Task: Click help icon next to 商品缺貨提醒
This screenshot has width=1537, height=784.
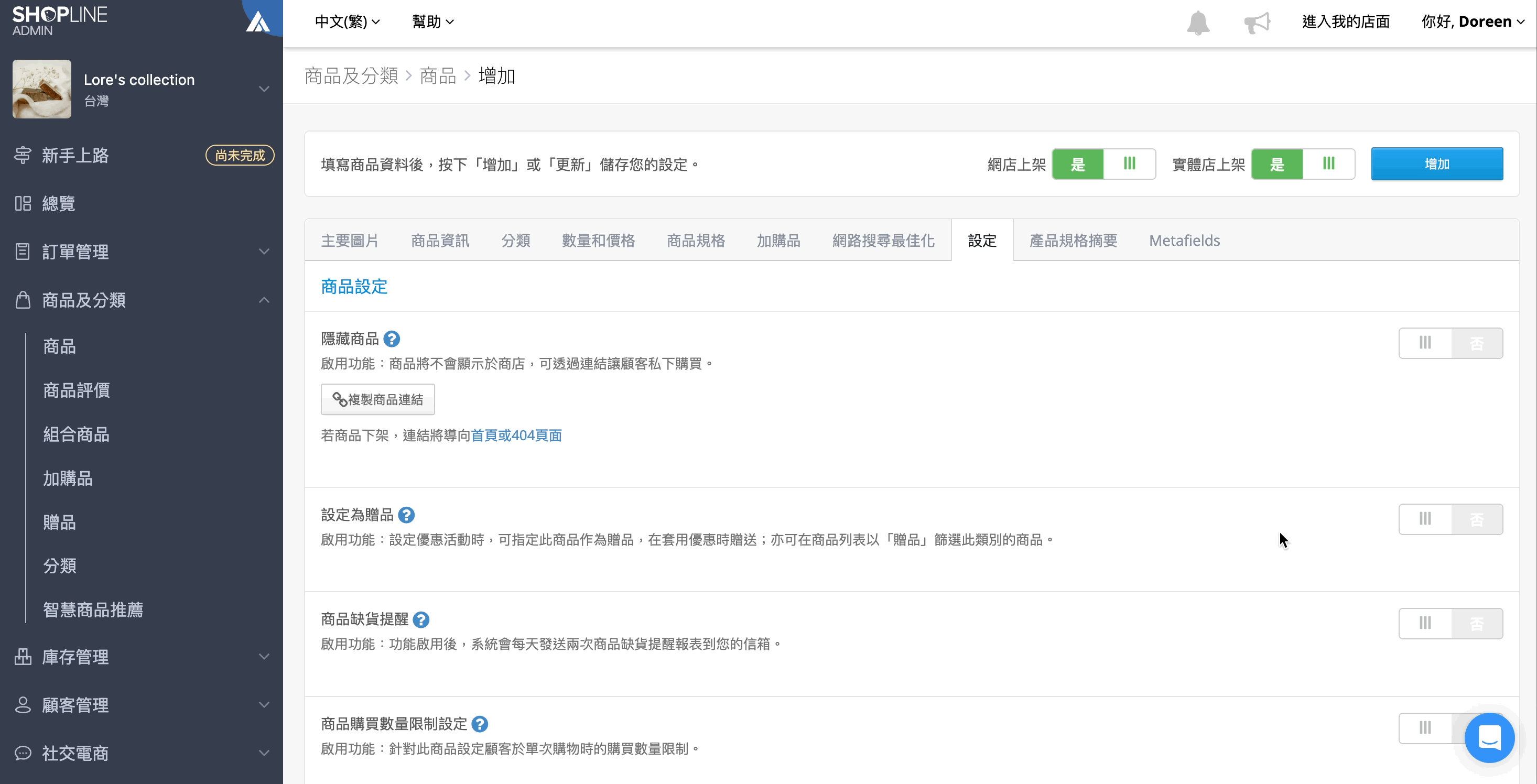Action: point(420,619)
